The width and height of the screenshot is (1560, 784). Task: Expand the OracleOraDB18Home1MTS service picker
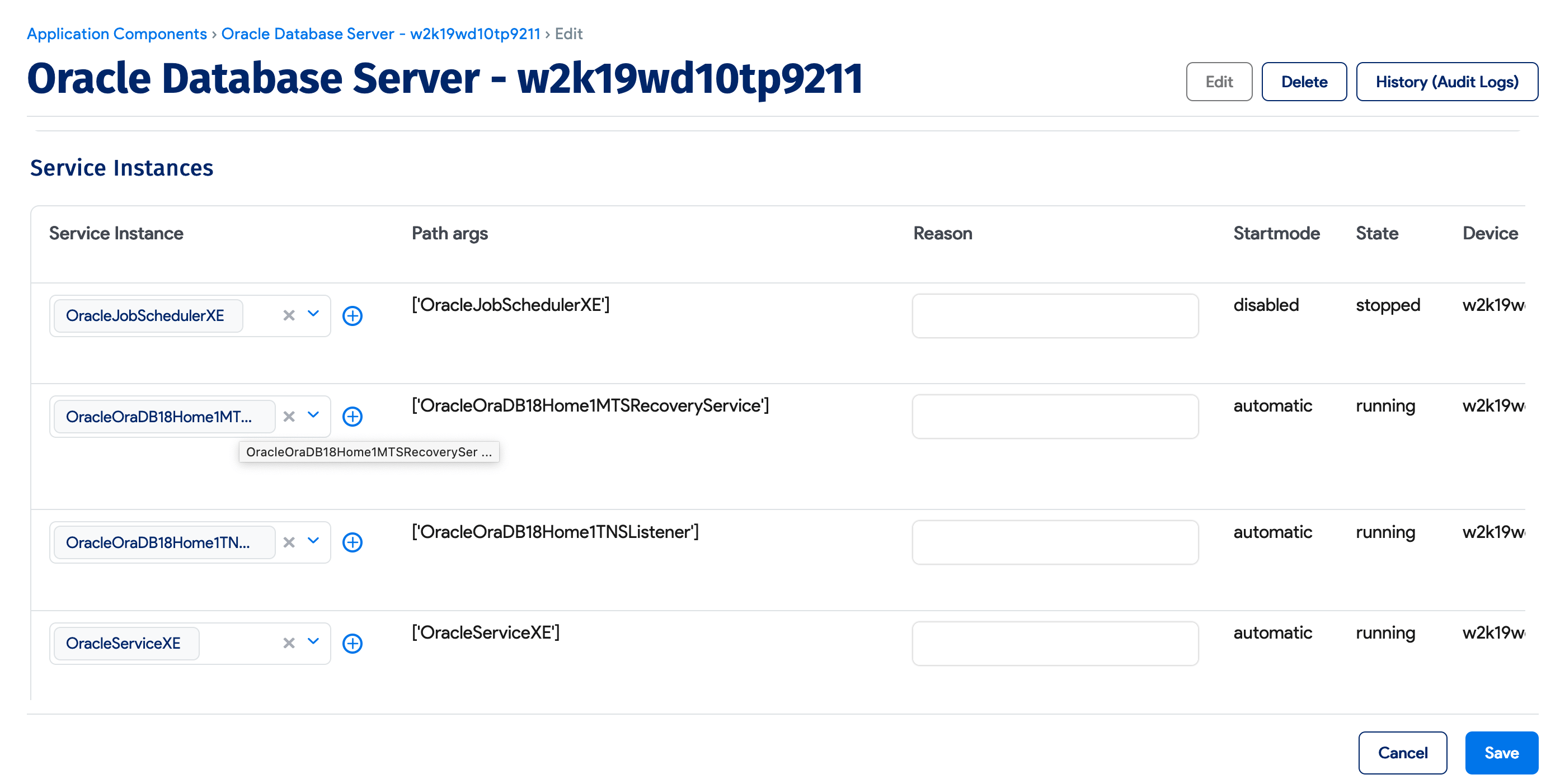pos(313,417)
